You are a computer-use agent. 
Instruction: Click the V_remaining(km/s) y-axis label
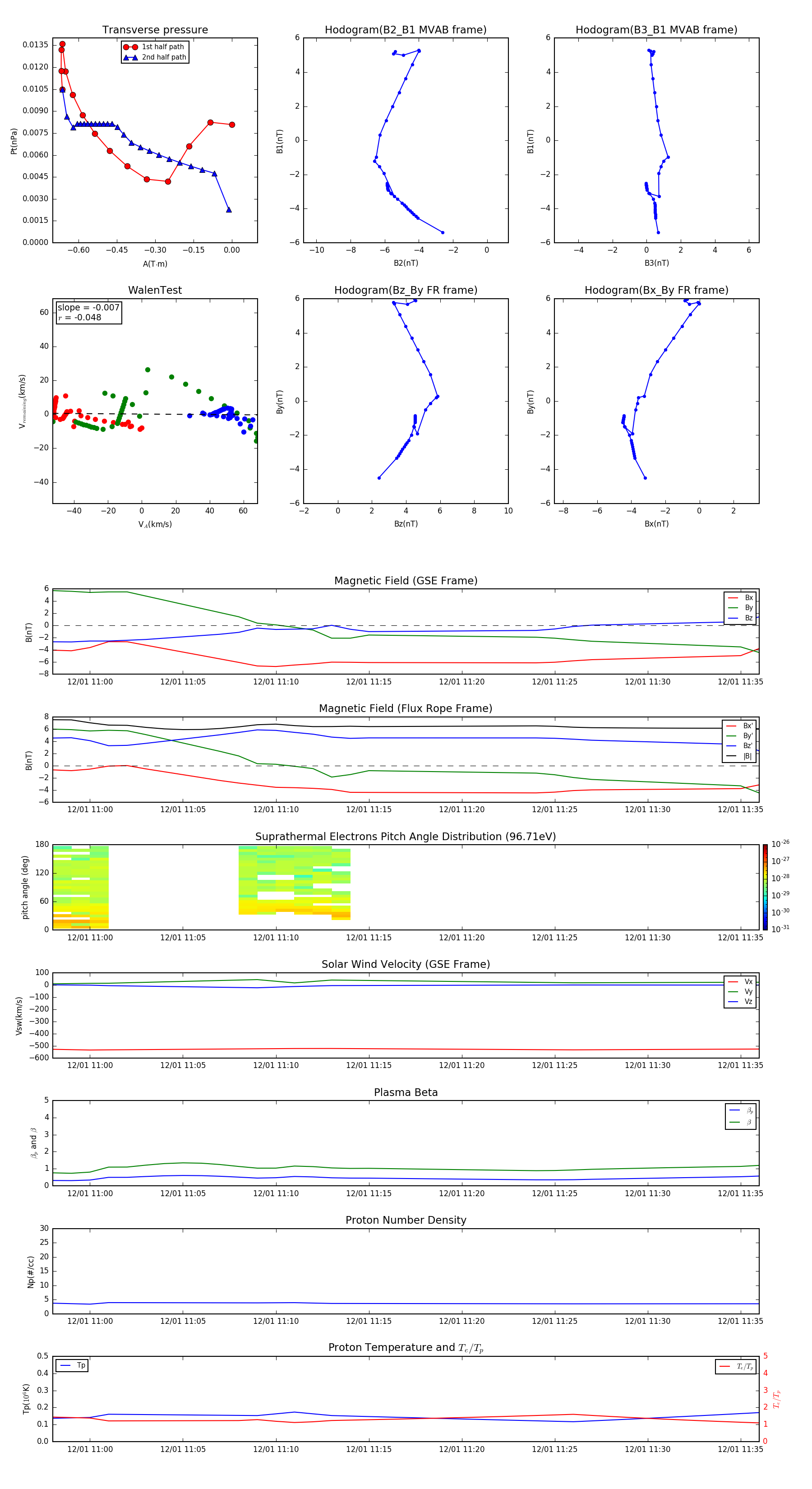point(22,401)
